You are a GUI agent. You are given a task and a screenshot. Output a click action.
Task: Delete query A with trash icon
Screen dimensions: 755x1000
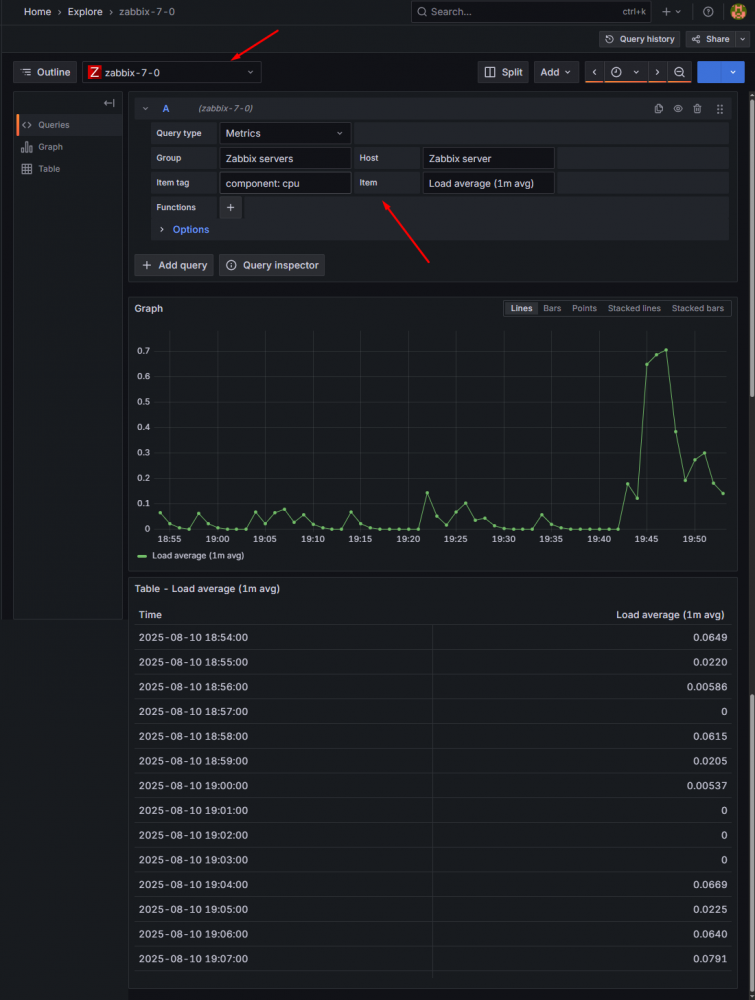[x=698, y=108]
